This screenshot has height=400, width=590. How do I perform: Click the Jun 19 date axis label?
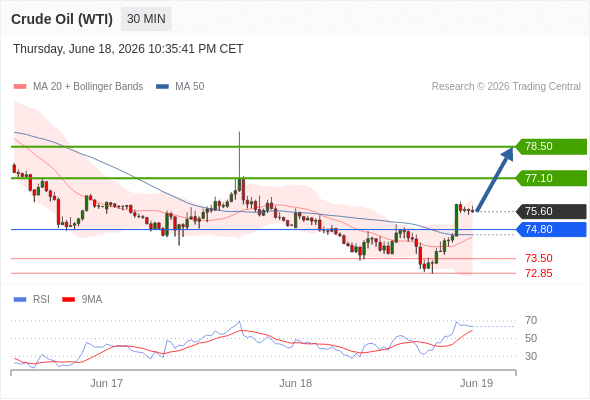pyautogui.click(x=476, y=383)
